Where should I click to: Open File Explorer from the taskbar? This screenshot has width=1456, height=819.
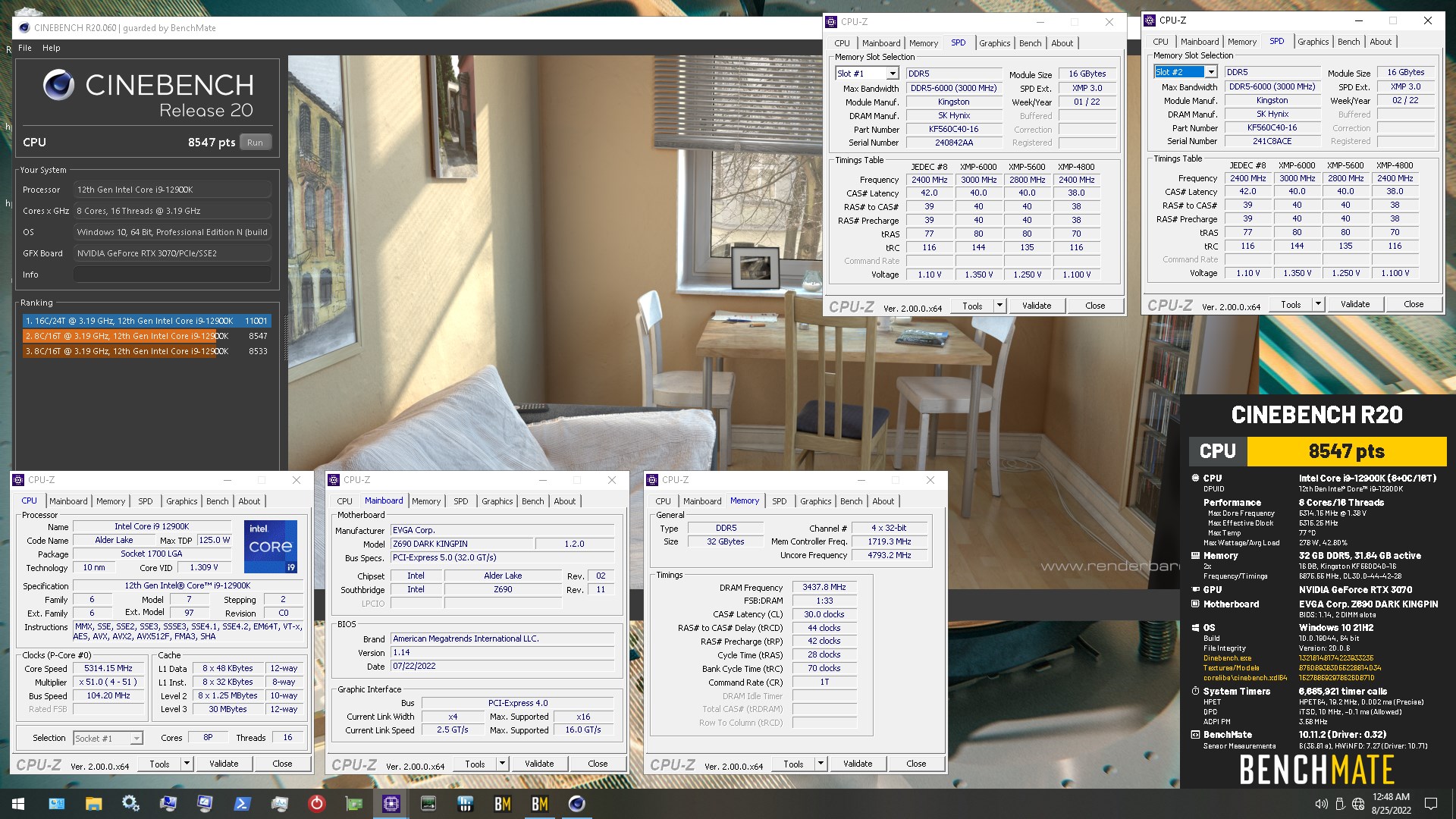(93, 804)
